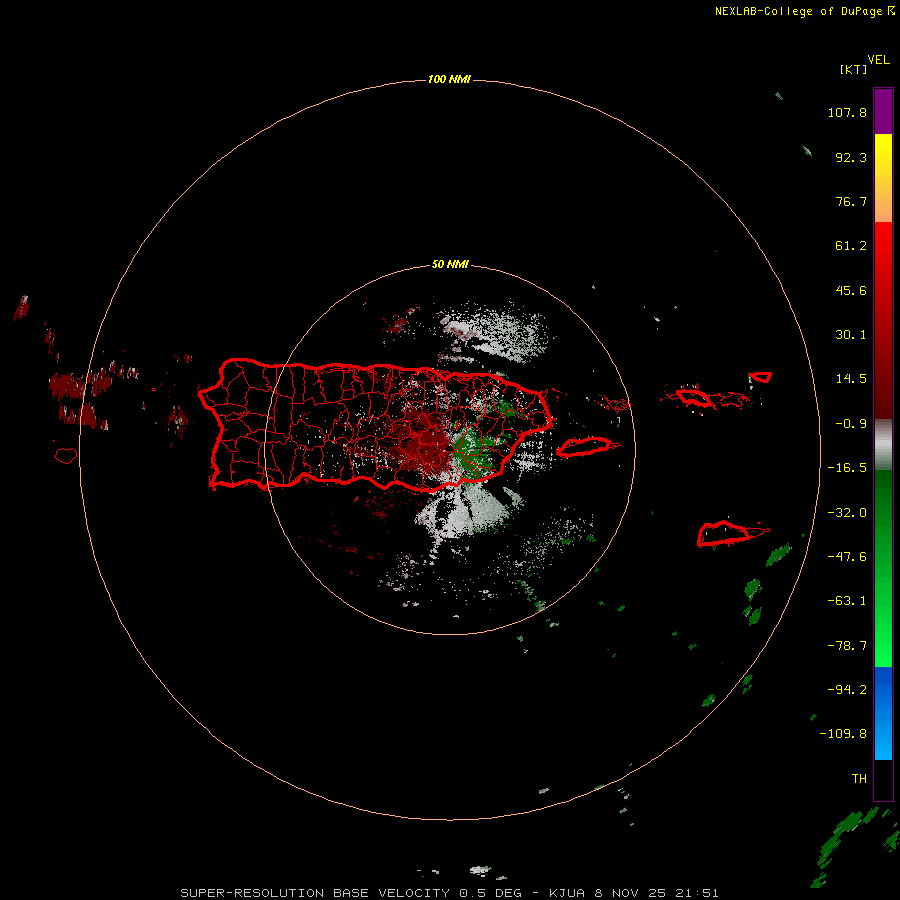Click the -109.8 scale value
The height and width of the screenshot is (900, 900).
(x=843, y=734)
